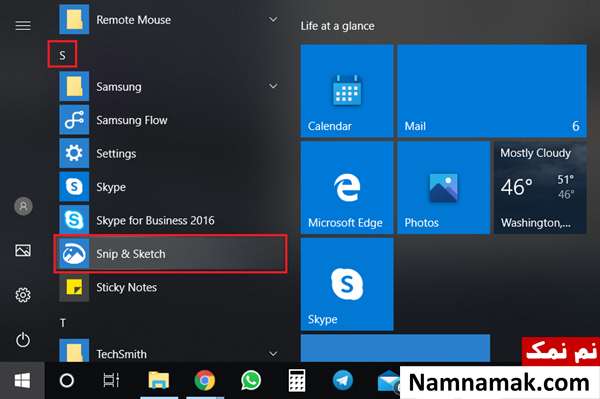Expand the Remote Mouse folder chevron

pyautogui.click(x=273, y=19)
